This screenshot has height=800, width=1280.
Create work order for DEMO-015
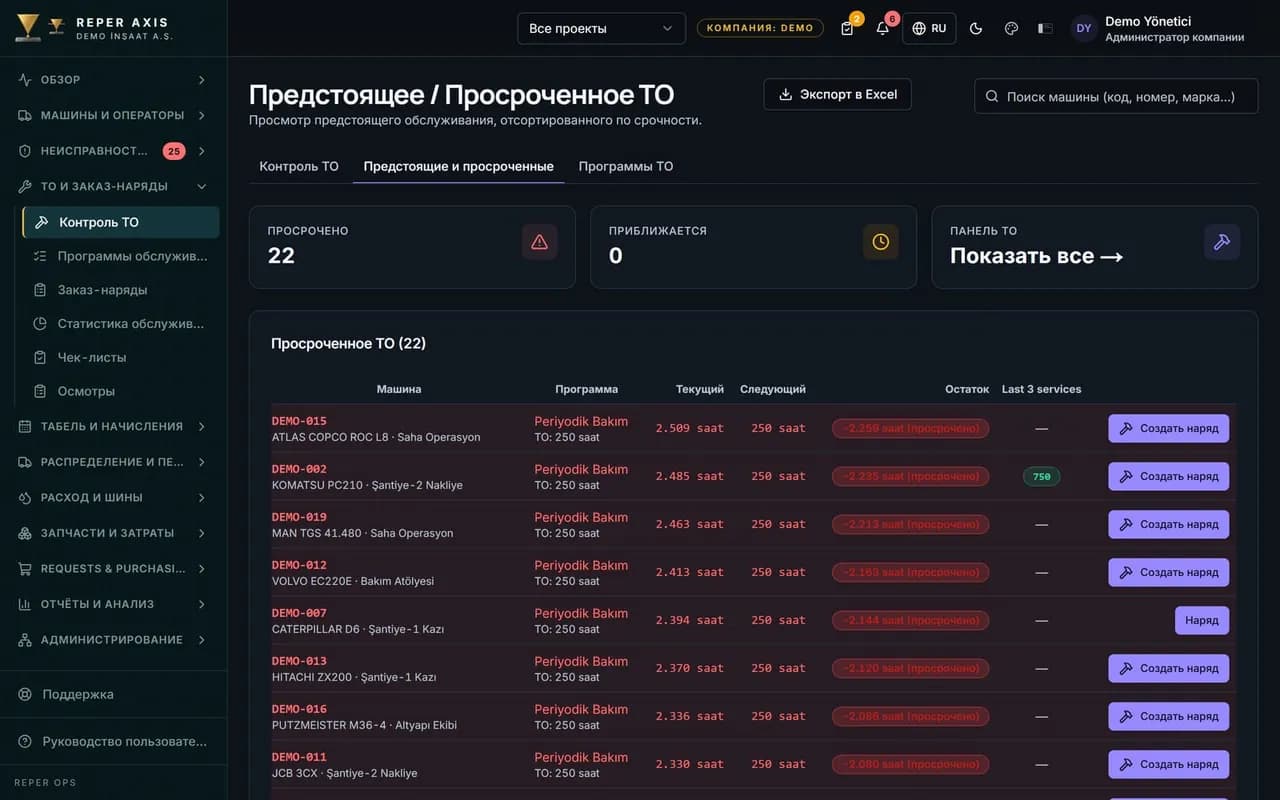tap(1169, 428)
